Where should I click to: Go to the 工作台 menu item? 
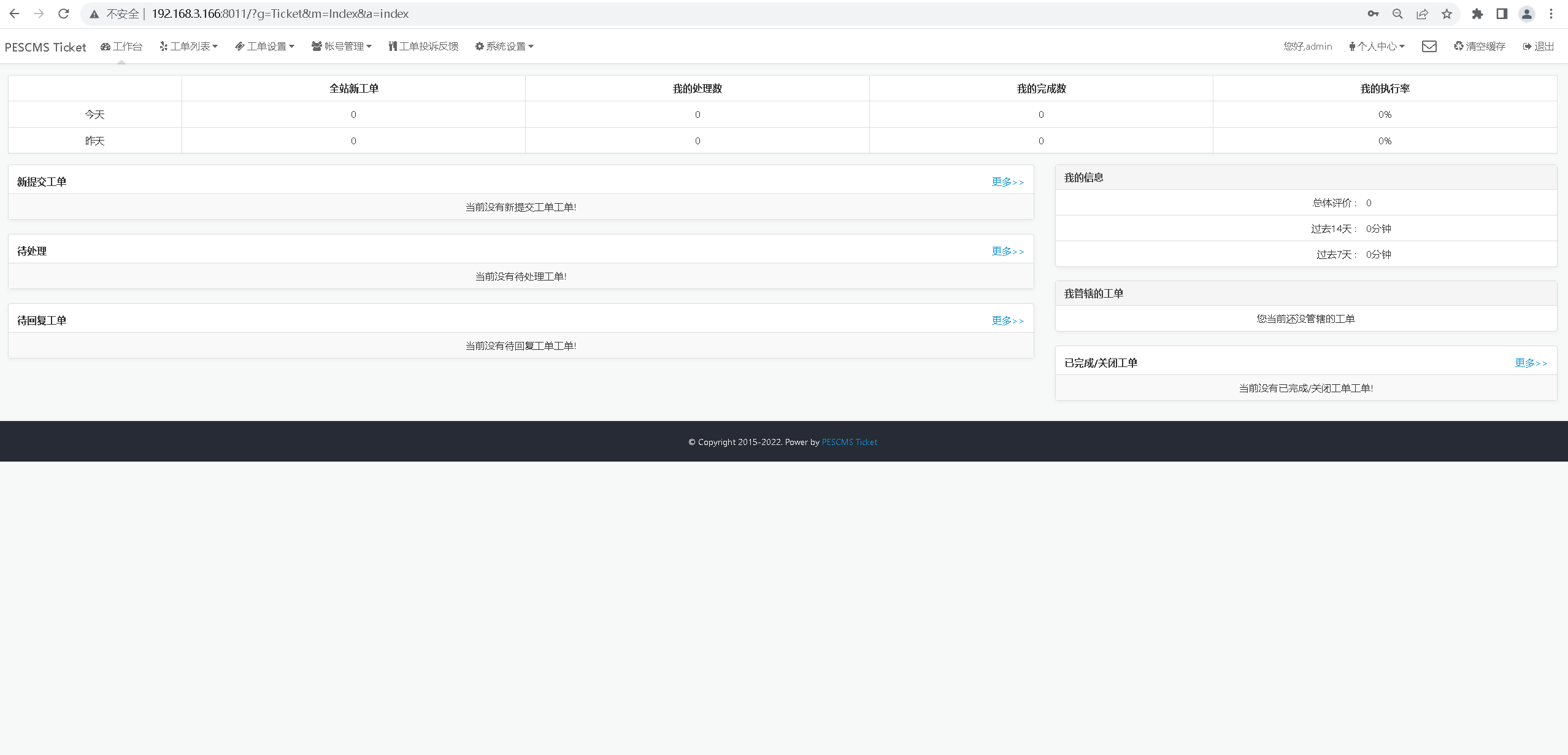(x=121, y=47)
